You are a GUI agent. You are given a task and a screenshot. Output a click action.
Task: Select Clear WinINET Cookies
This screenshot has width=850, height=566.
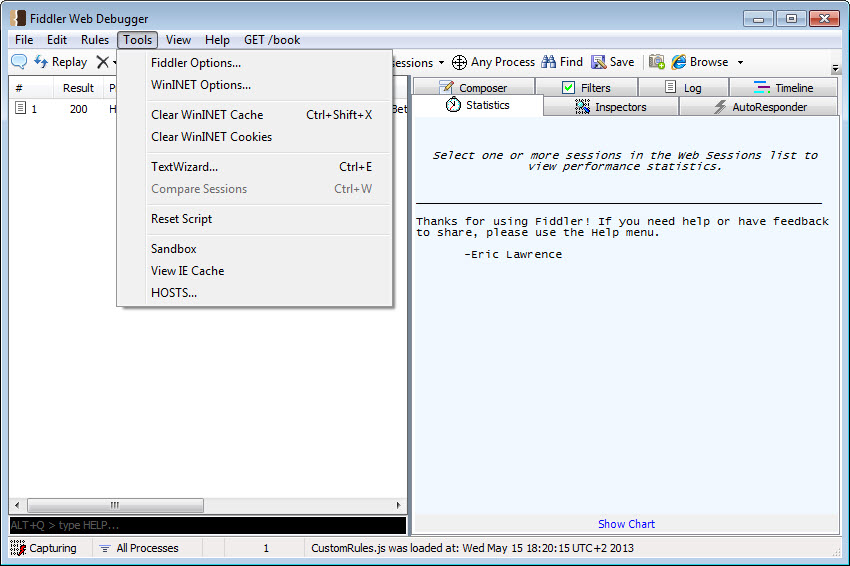[x=254, y=137]
